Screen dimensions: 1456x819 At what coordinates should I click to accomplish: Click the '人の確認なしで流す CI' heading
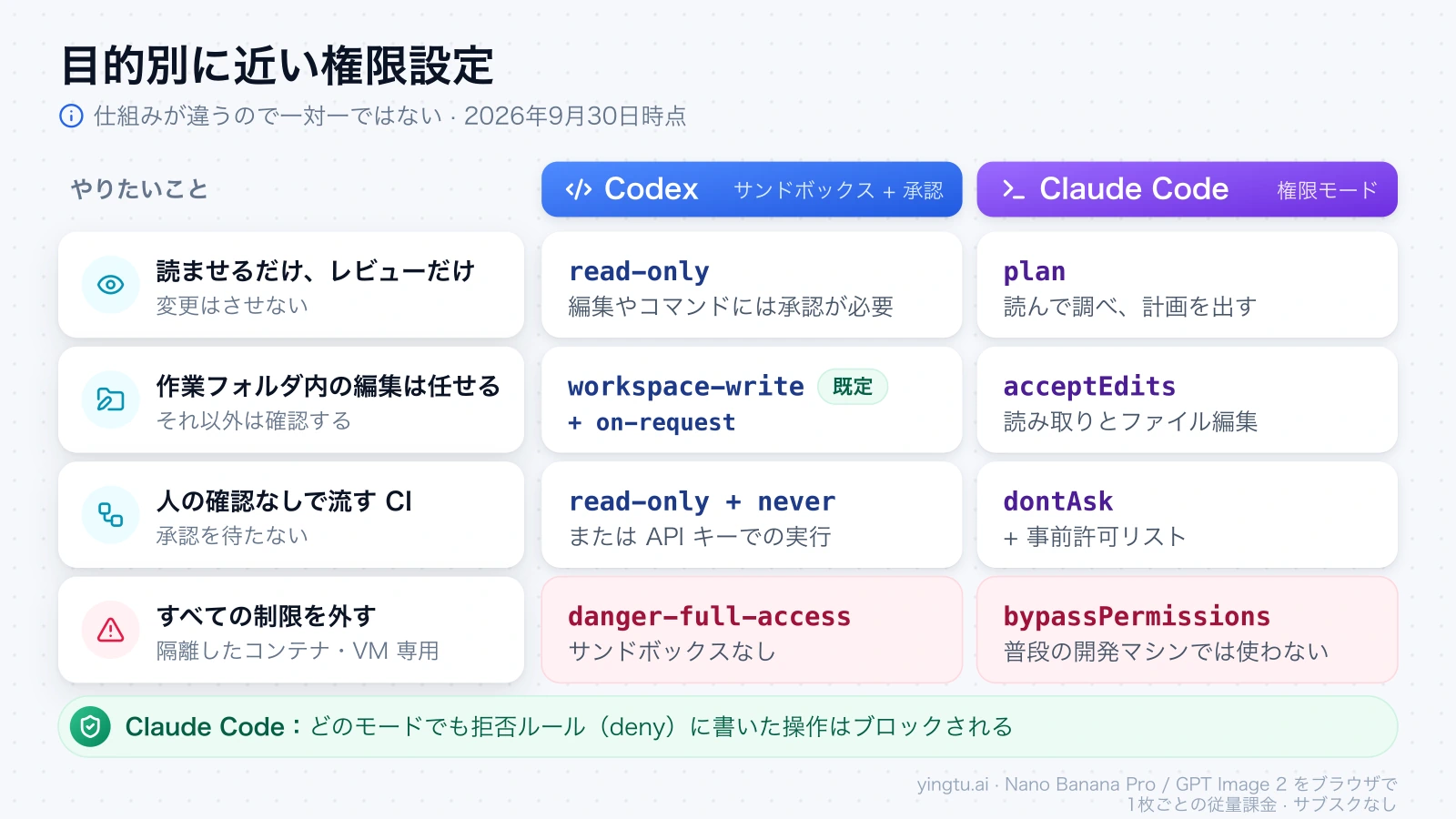point(284,501)
